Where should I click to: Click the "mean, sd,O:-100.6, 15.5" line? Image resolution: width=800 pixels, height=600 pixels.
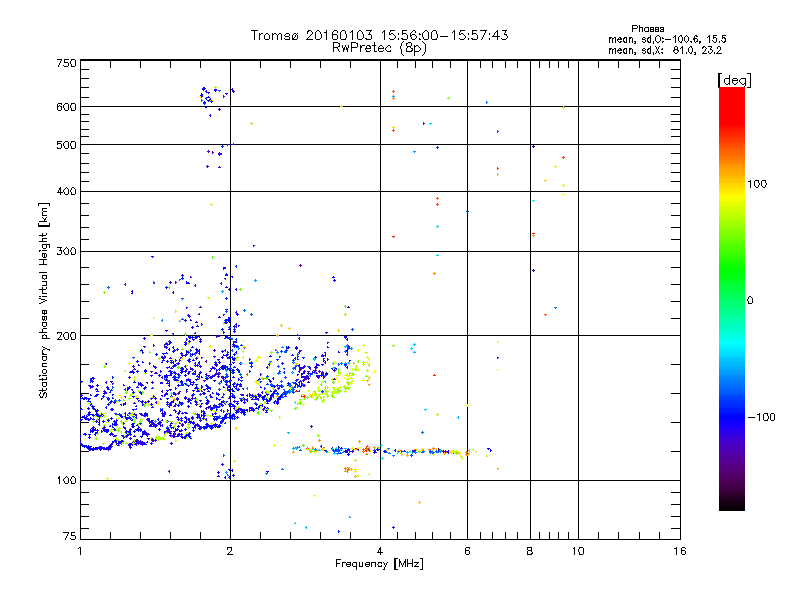pos(667,39)
